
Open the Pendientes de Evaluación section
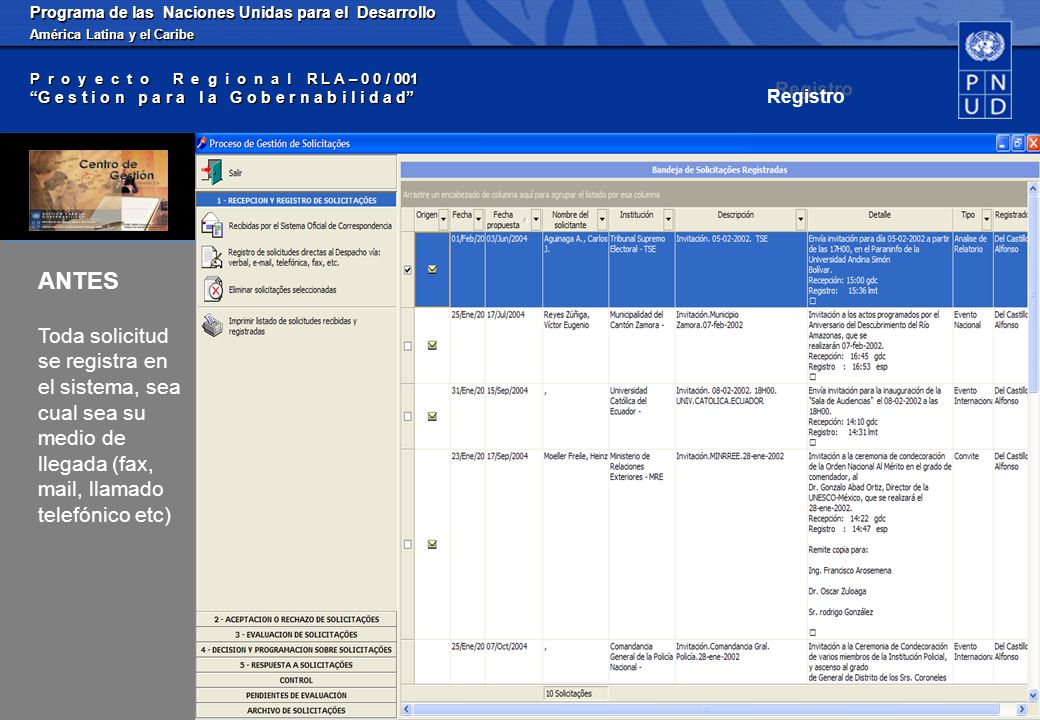(296, 695)
